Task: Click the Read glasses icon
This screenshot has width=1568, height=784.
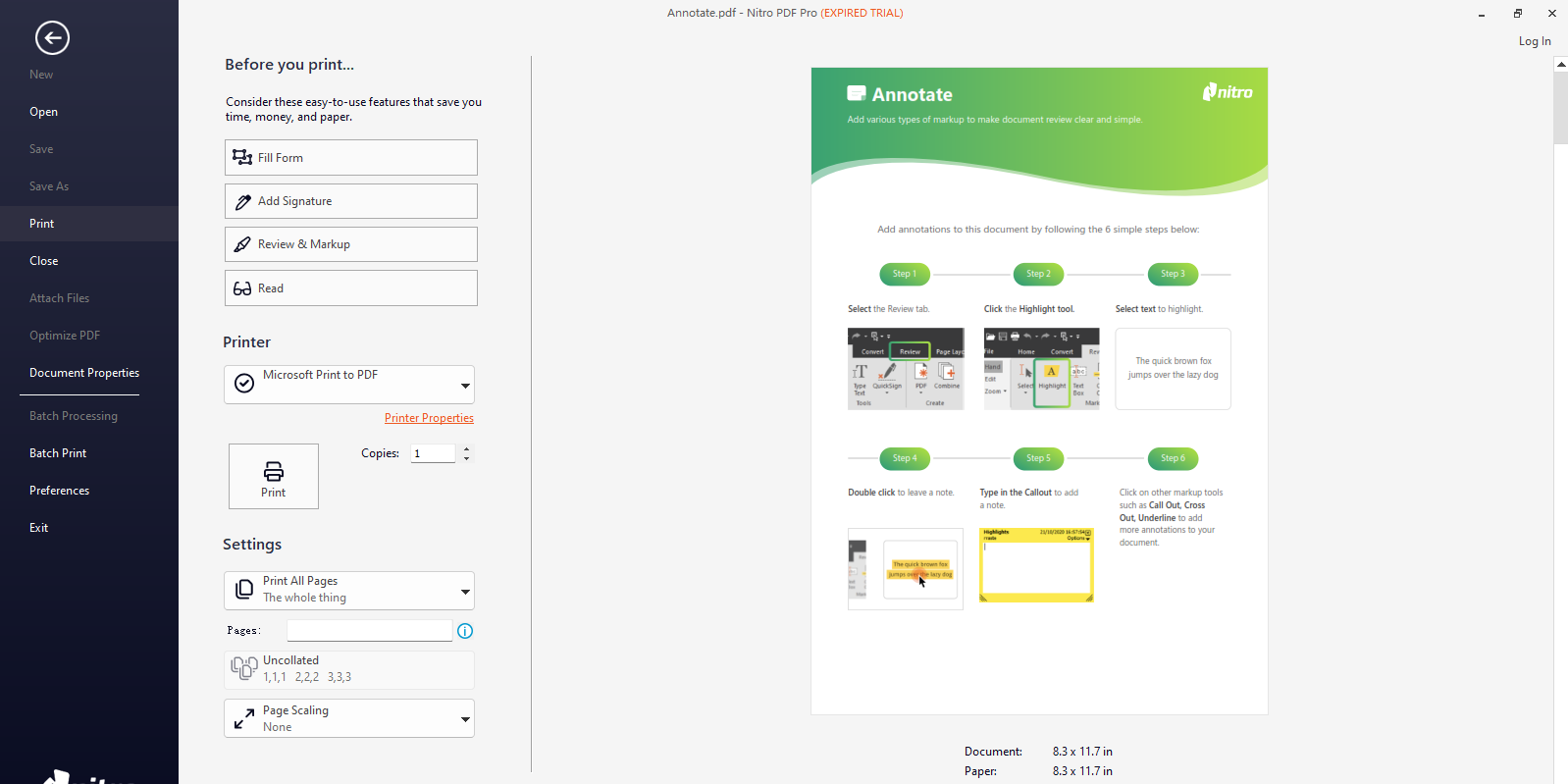Action: [242, 288]
